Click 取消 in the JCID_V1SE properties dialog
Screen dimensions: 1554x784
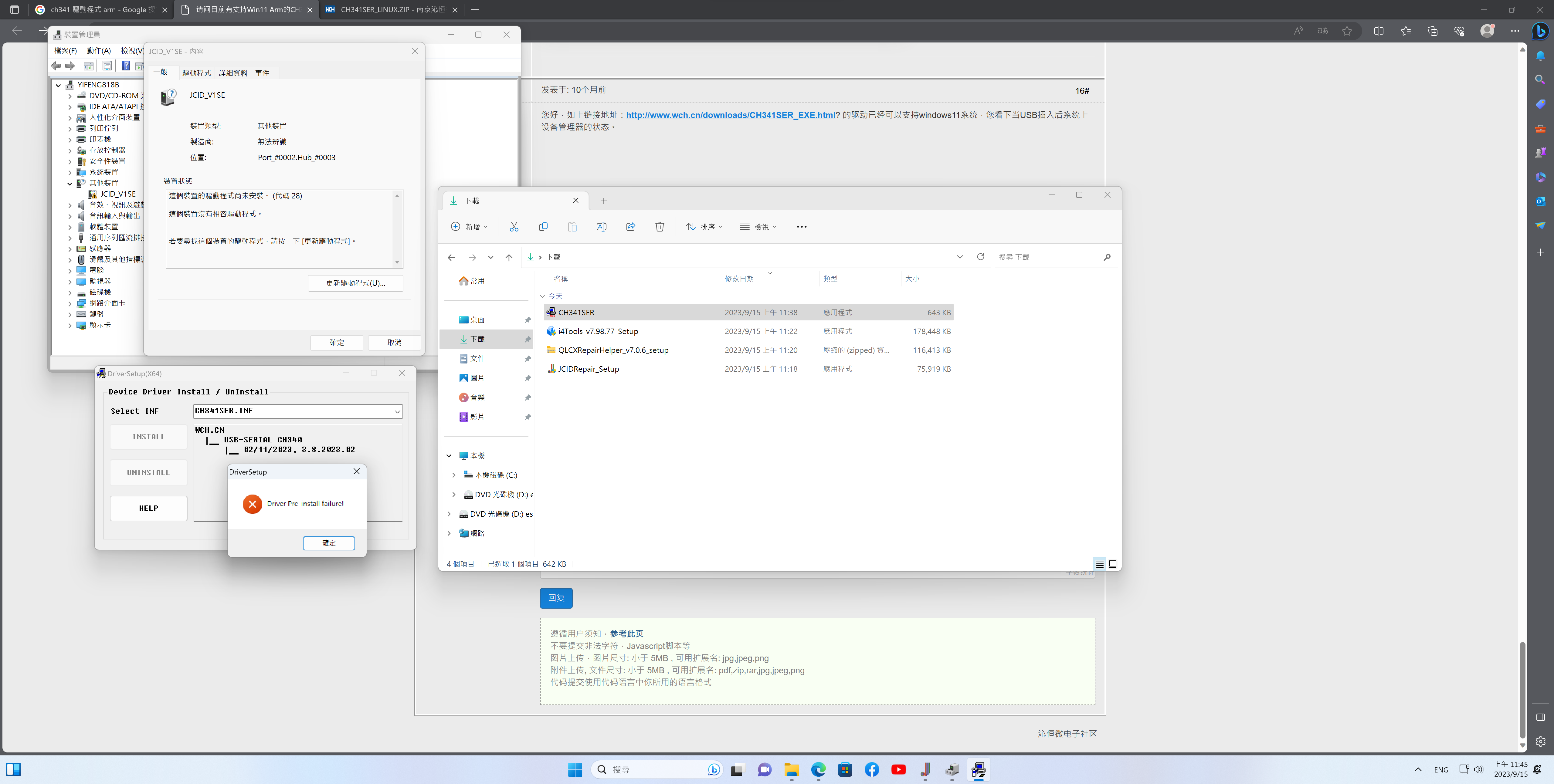pos(394,343)
